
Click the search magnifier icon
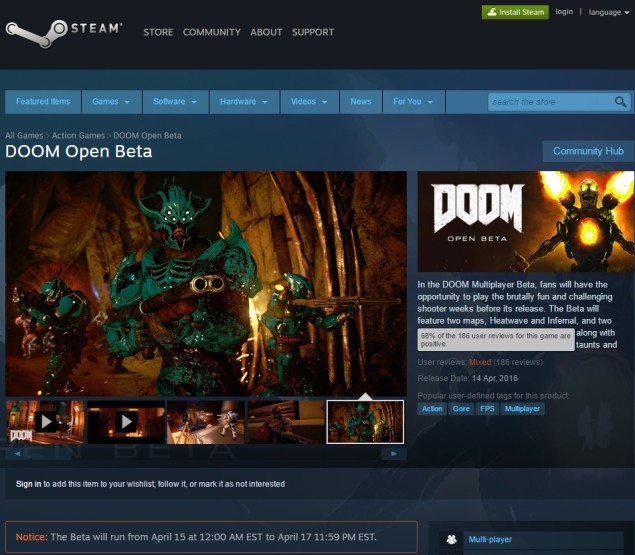[x=620, y=102]
